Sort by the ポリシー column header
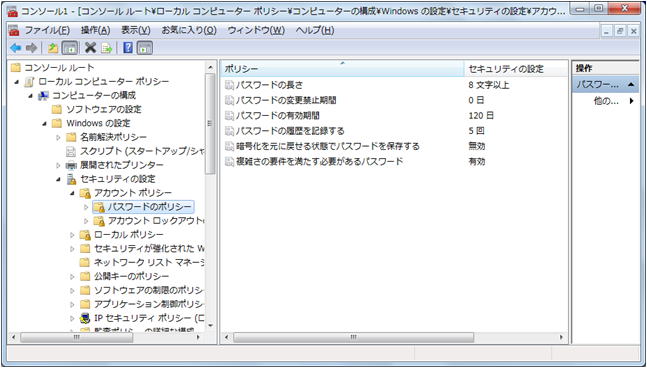The image size is (647, 368). [342, 69]
